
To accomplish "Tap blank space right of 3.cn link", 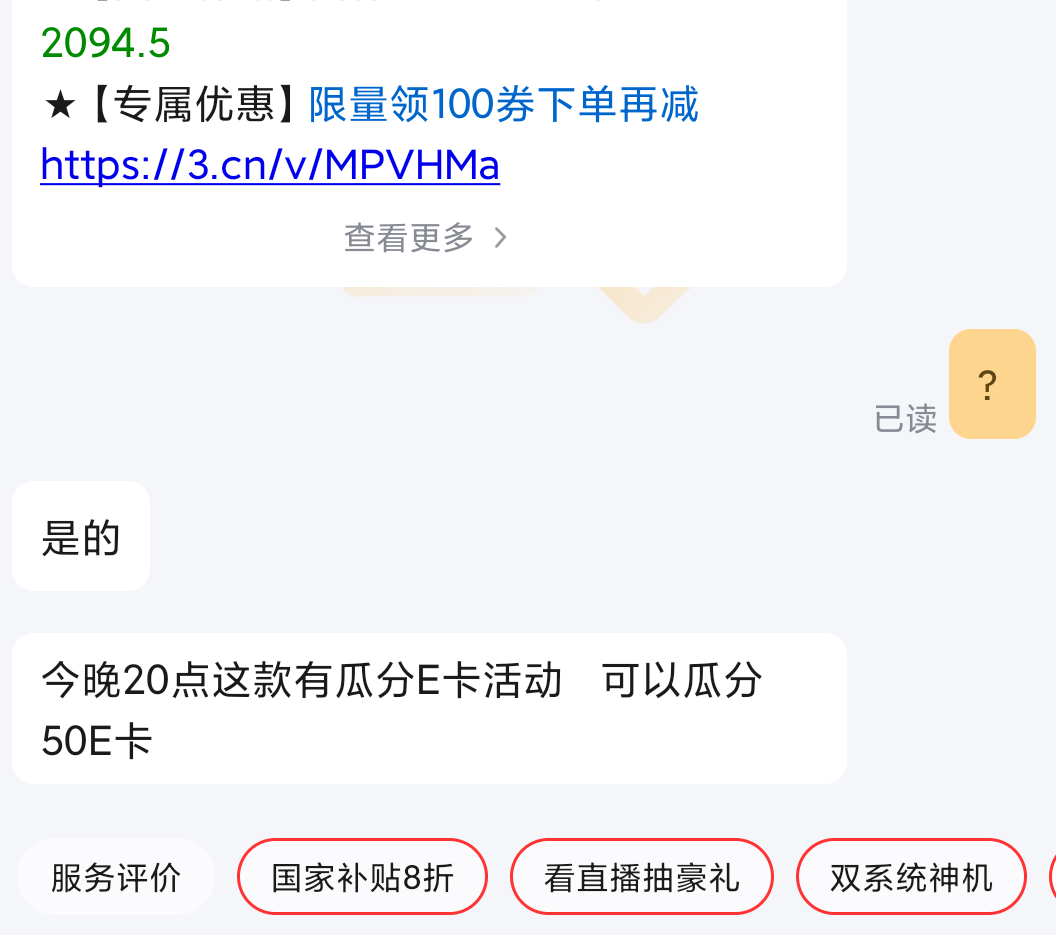I will (x=667, y=164).
